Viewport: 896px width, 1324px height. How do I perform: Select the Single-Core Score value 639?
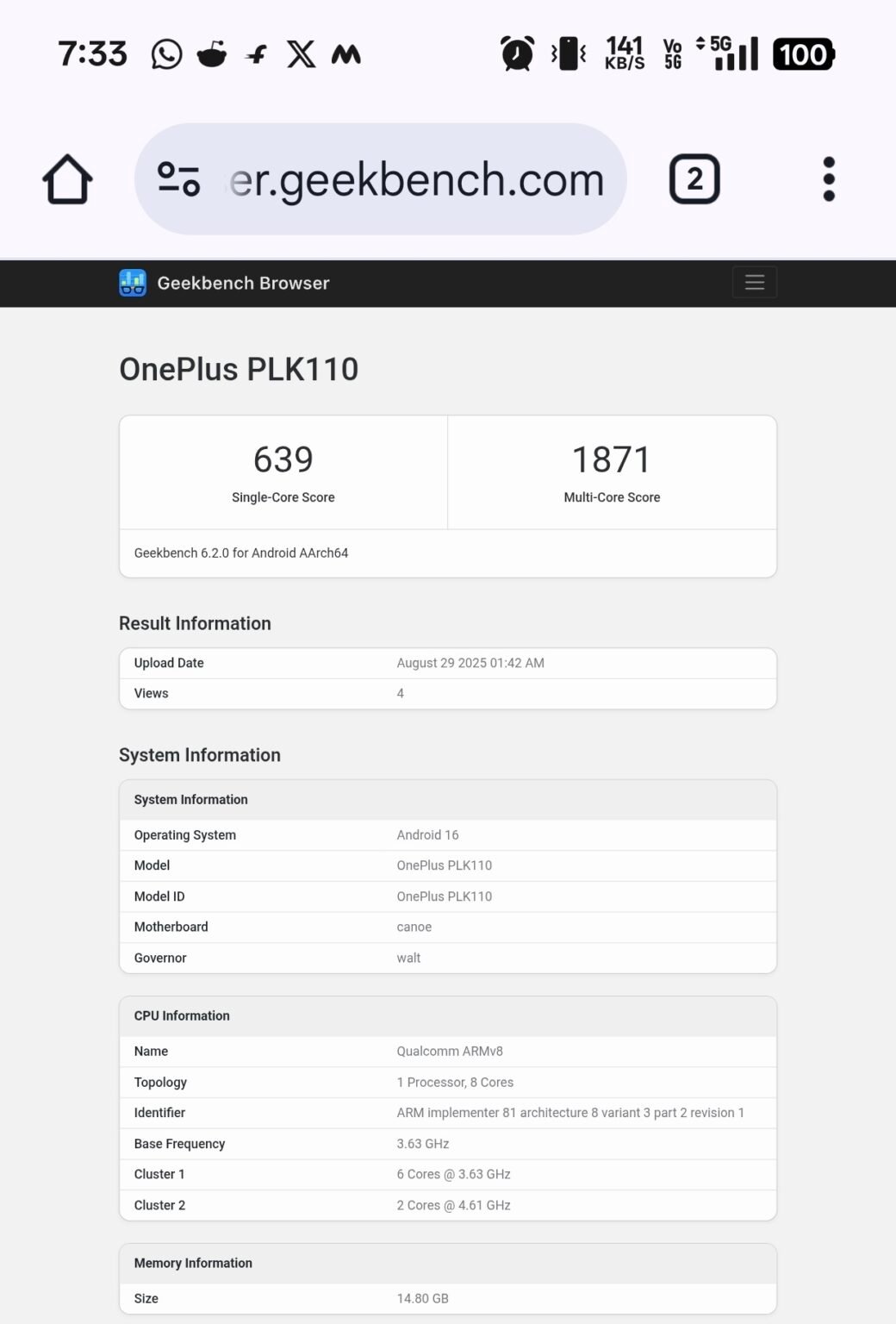tap(283, 459)
